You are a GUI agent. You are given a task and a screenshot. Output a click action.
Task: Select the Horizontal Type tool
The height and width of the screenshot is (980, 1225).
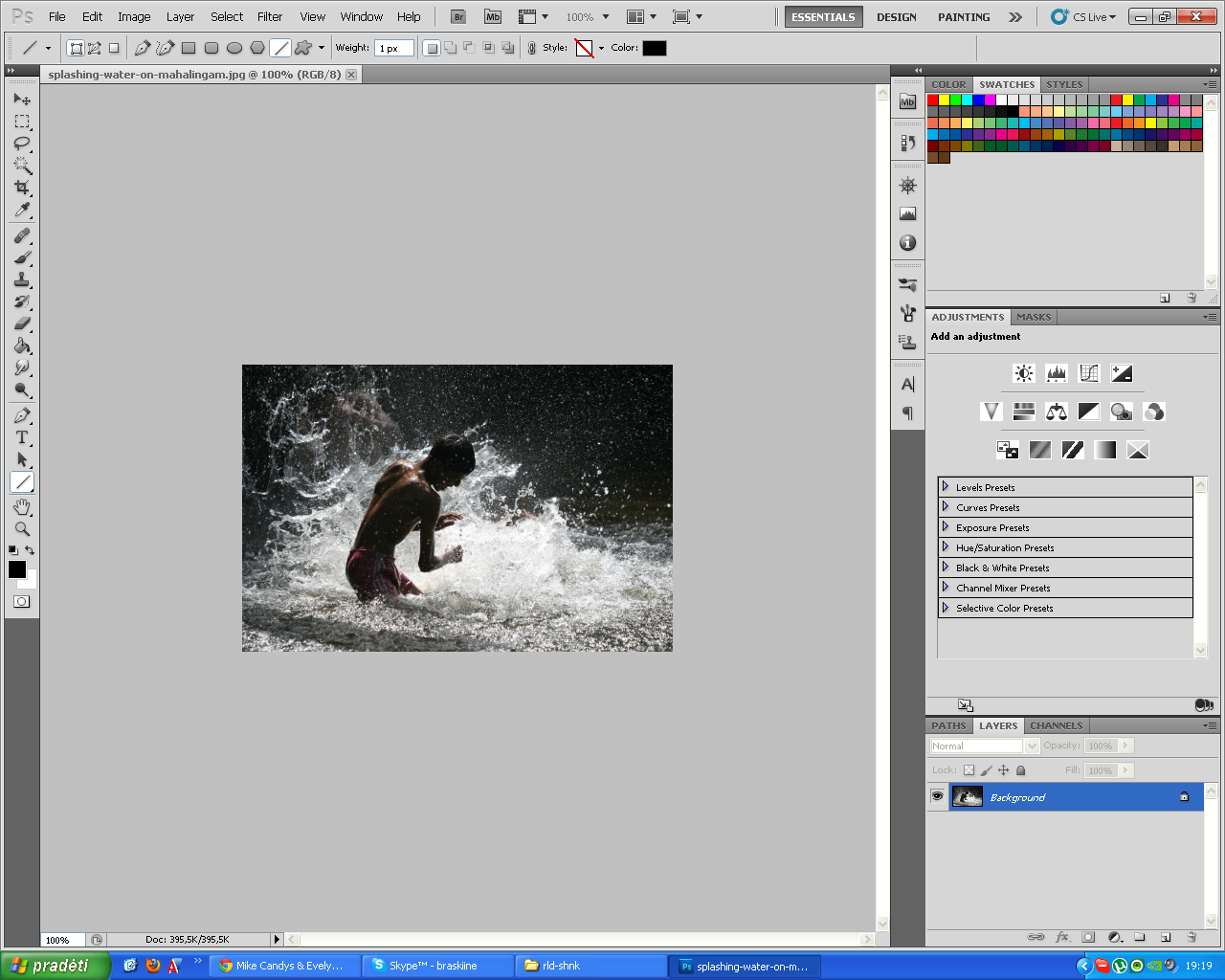22,437
